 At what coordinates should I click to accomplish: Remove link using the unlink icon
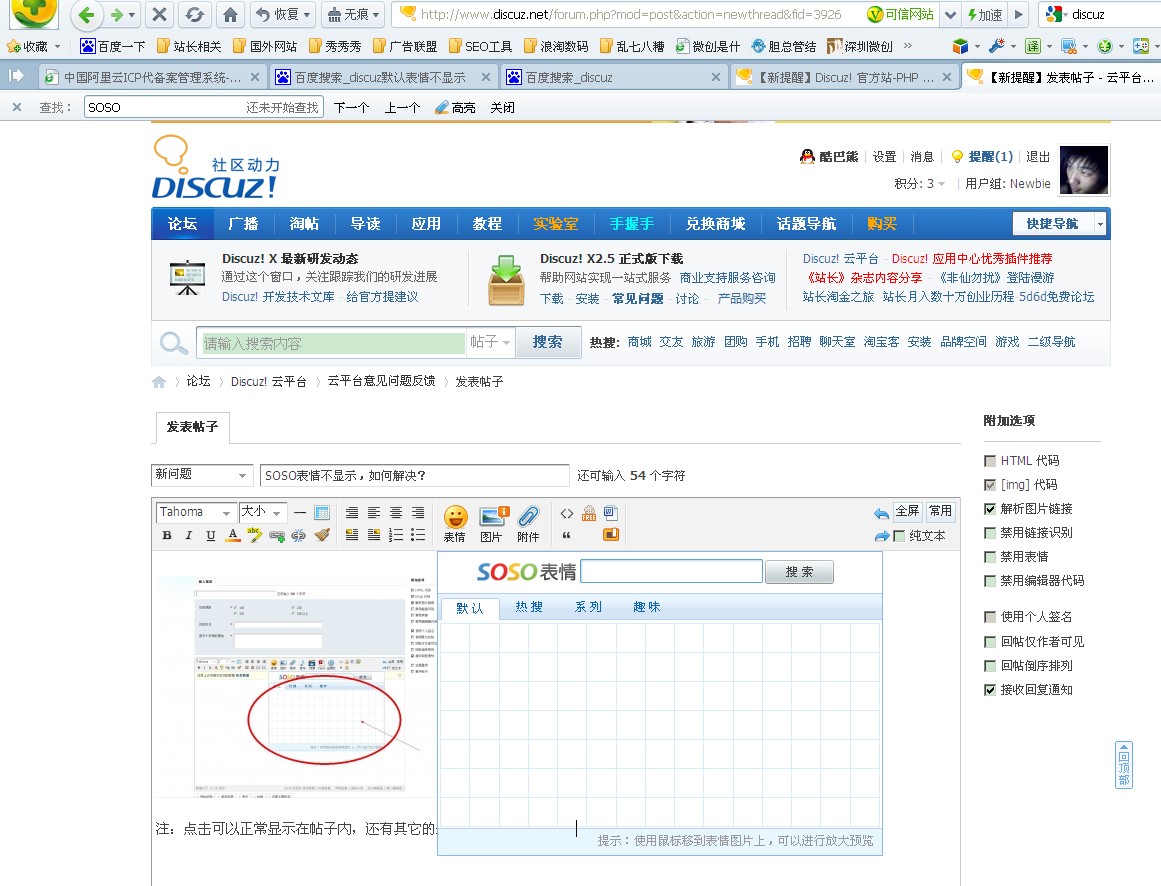pos(298,535)
